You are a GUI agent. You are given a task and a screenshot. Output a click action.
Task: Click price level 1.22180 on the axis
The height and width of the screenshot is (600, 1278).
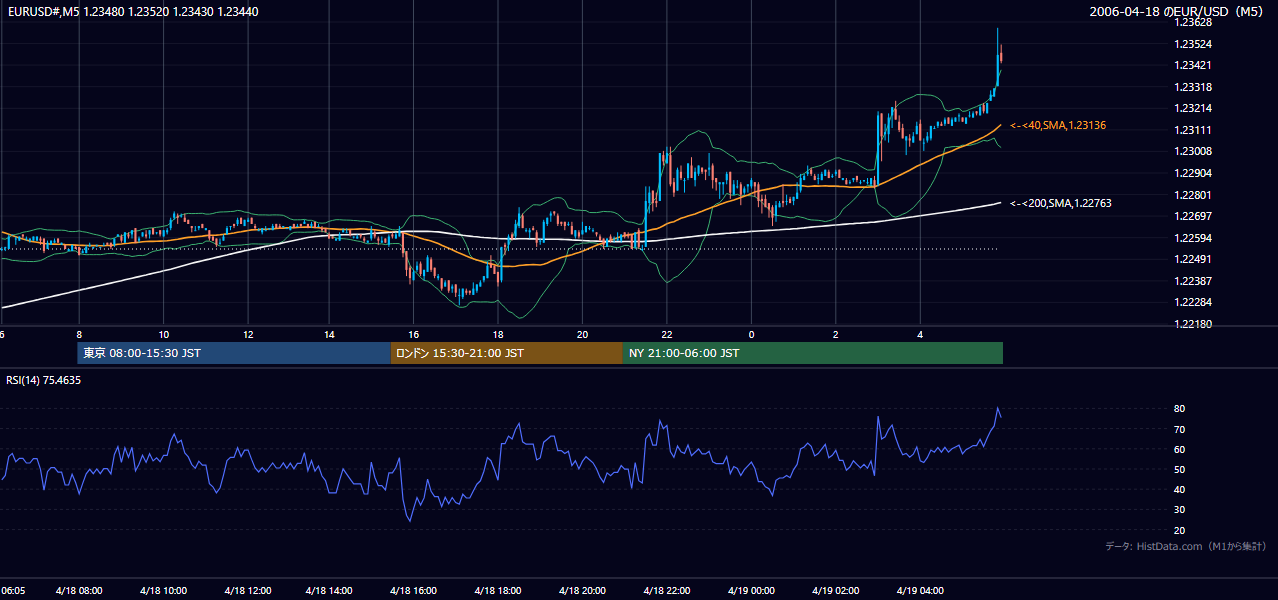(x=1194, y=324)
